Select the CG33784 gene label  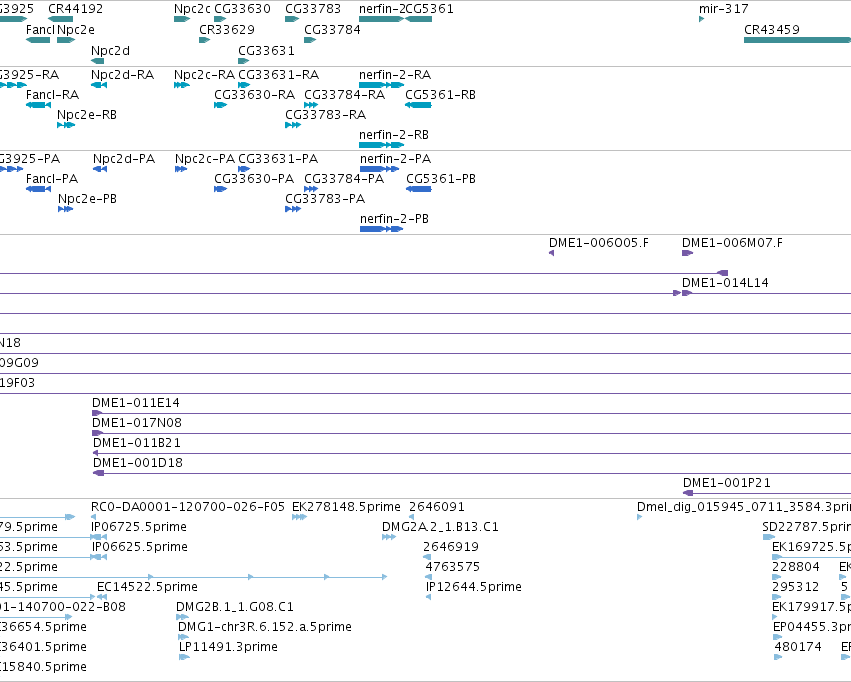332,29
